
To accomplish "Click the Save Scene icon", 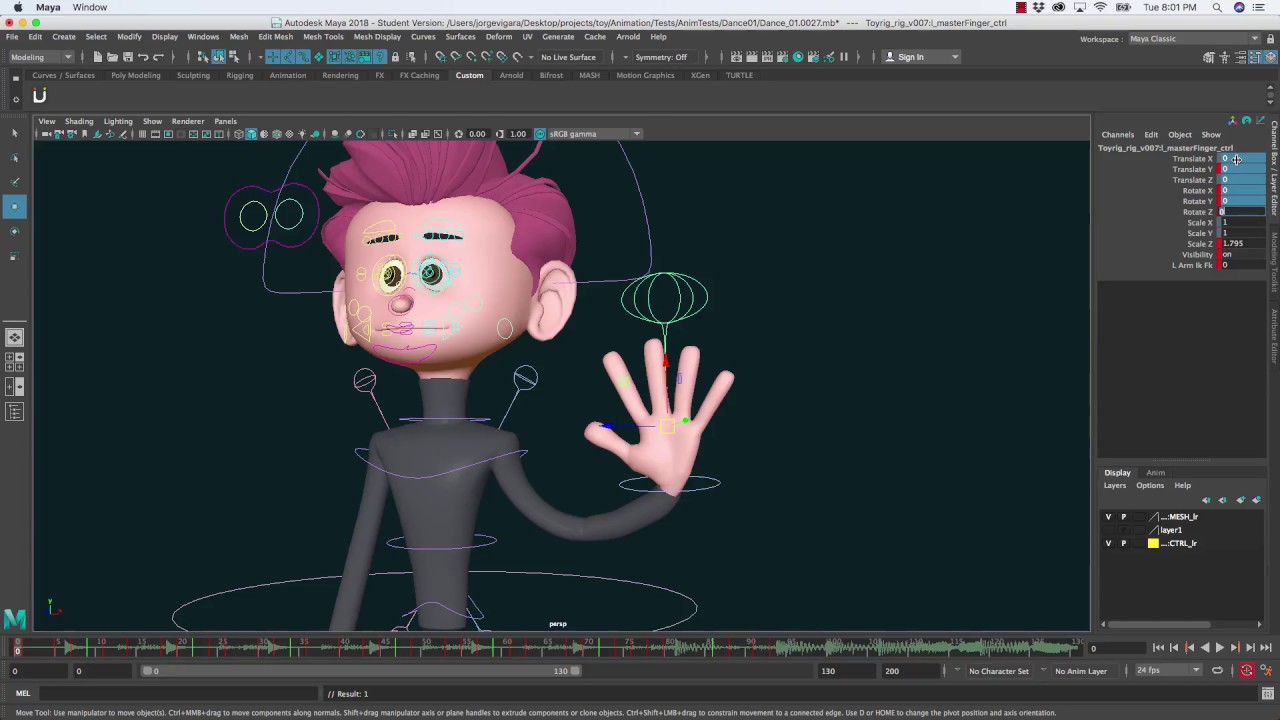I will coord(127,57).
